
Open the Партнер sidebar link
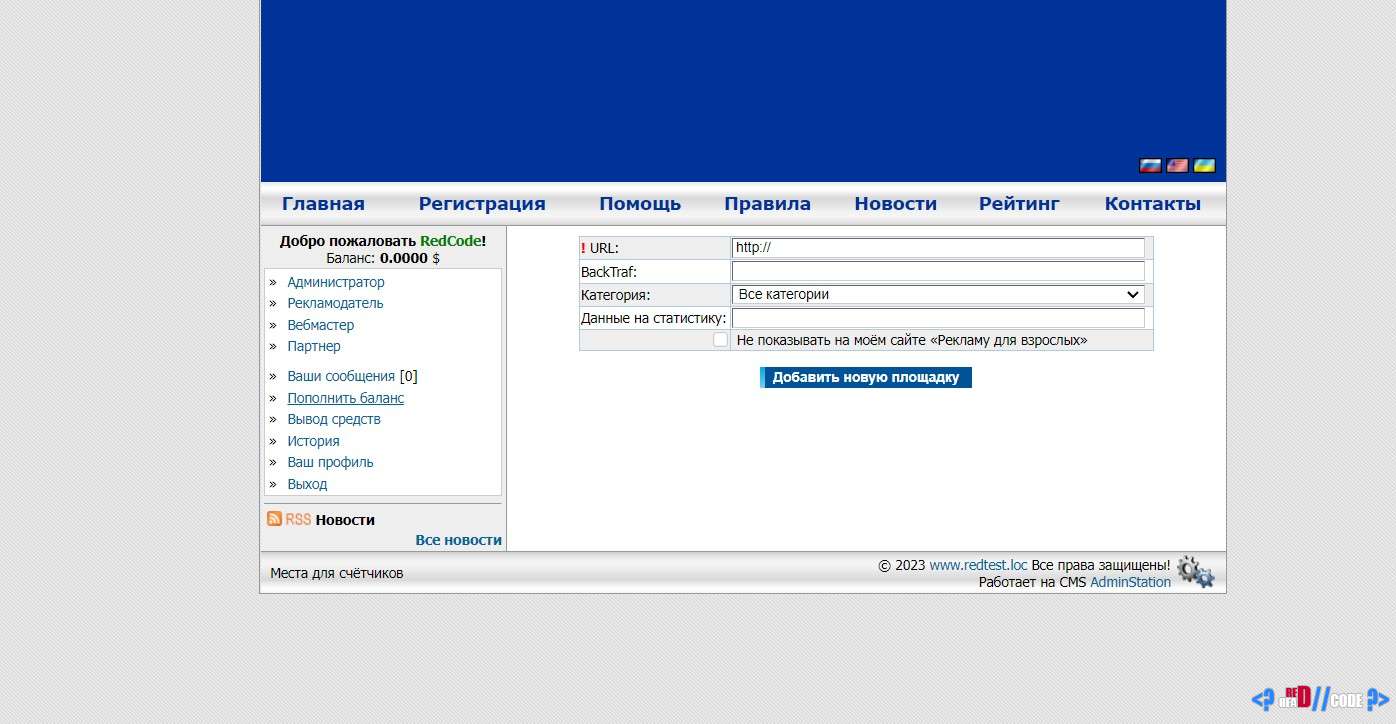314,346
